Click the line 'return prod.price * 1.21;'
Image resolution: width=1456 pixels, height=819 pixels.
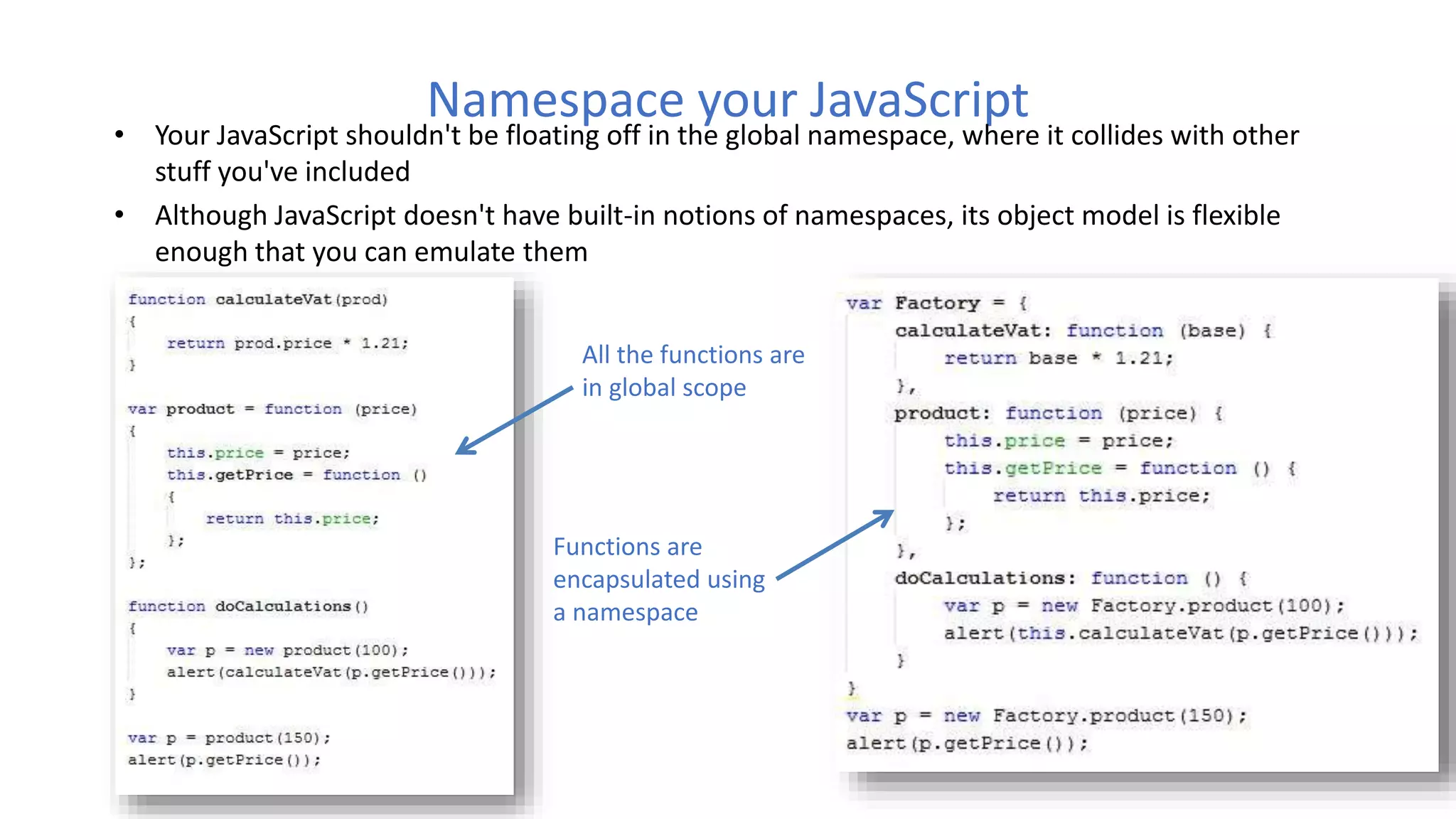tap(287, 343)
